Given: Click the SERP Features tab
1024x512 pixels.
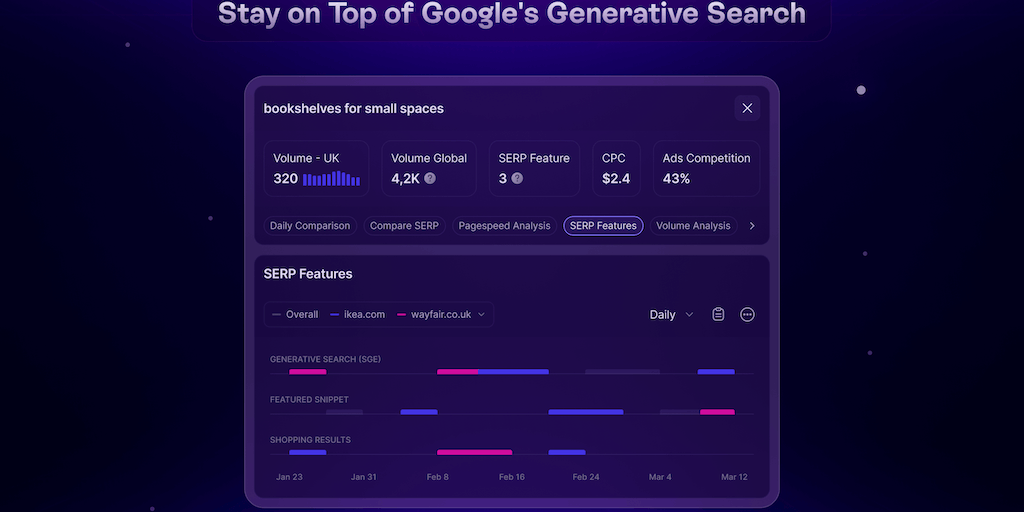Looking at the screenshot, I should coord(603,226).
